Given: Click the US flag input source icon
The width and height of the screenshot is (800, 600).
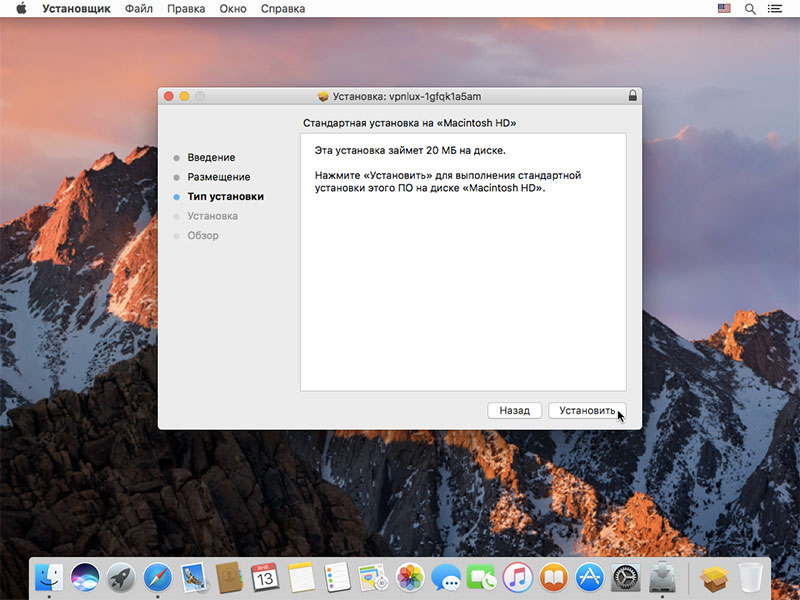Looking at the screenshot, I should [x=724, y=8].
